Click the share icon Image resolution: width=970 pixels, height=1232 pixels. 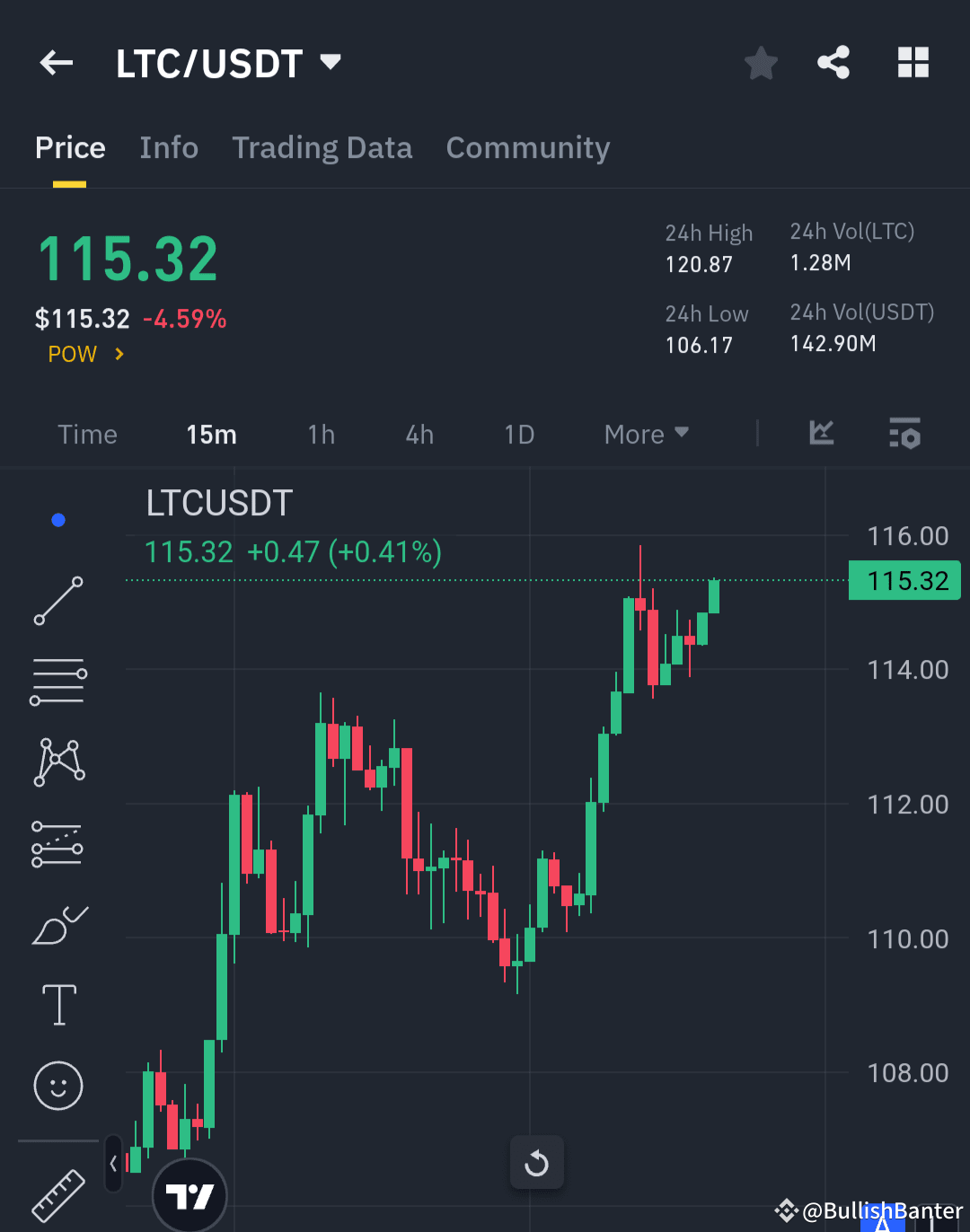(x=833, y=62)
